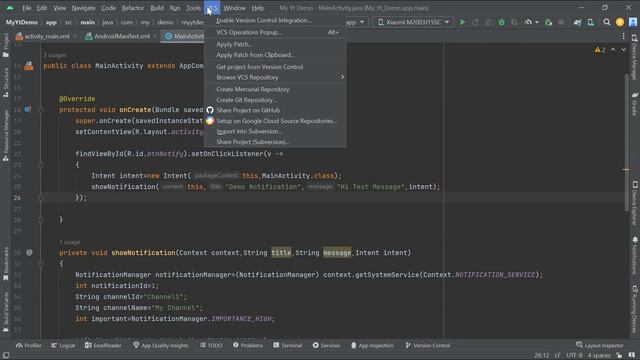Open the Notifications right panel
This screenshot has width=640, height=360.
(634, 256)
